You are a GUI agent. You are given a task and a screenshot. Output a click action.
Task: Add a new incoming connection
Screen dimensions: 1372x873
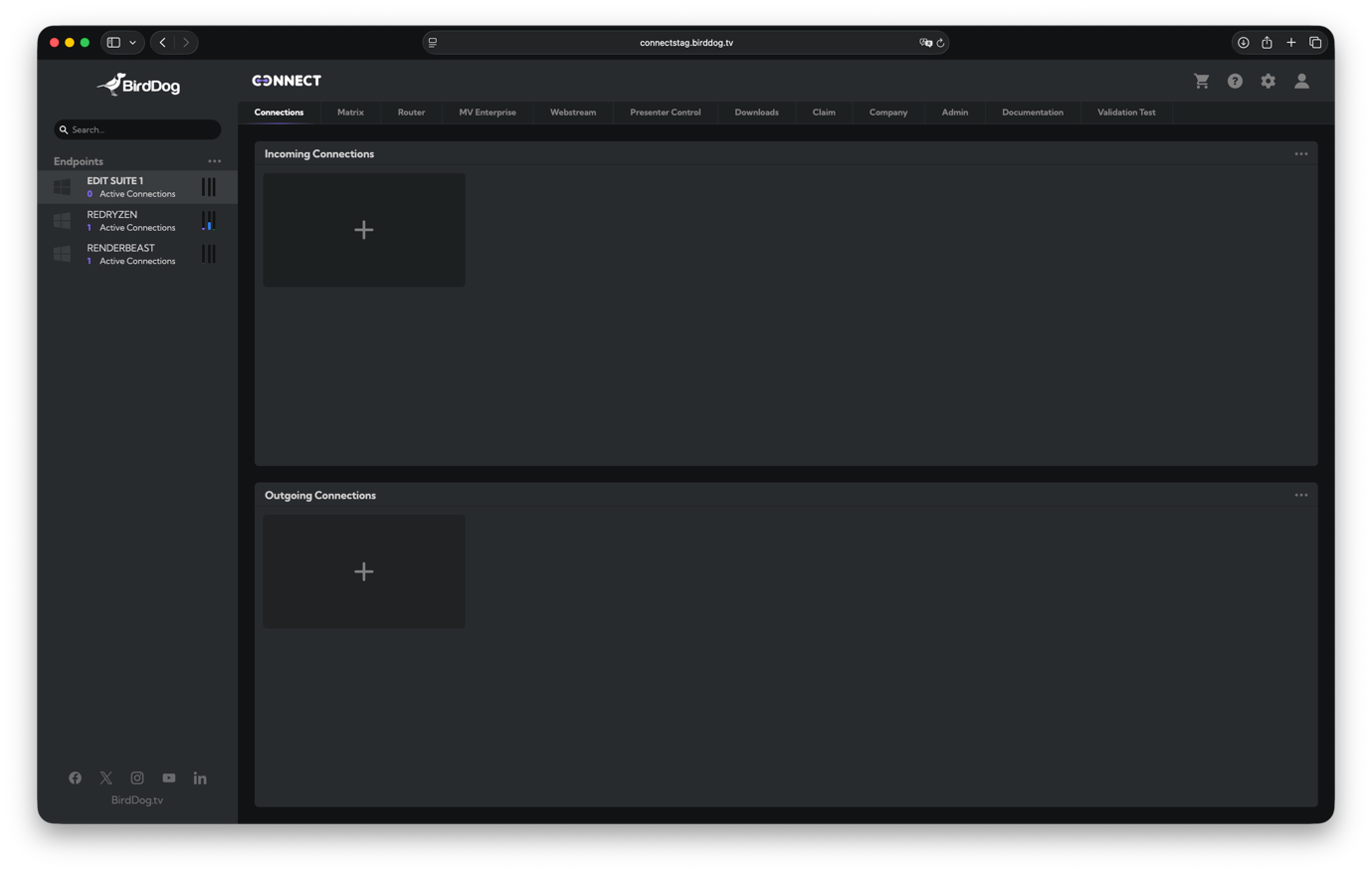(x=363, y=229)
